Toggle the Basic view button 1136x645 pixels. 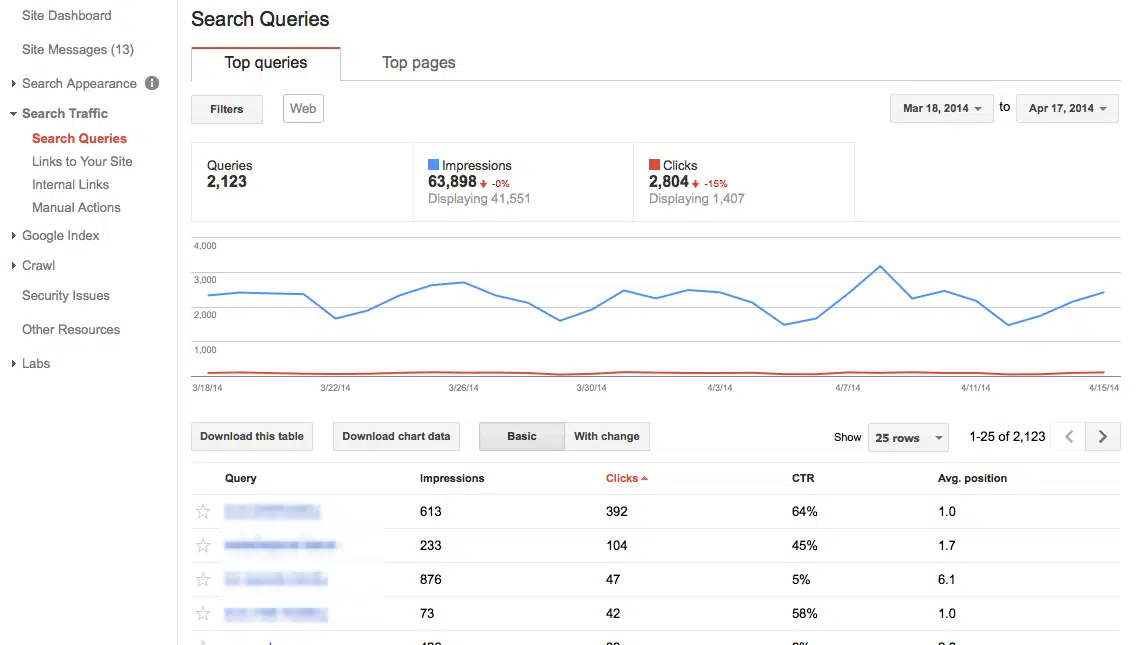pos(522,436)
